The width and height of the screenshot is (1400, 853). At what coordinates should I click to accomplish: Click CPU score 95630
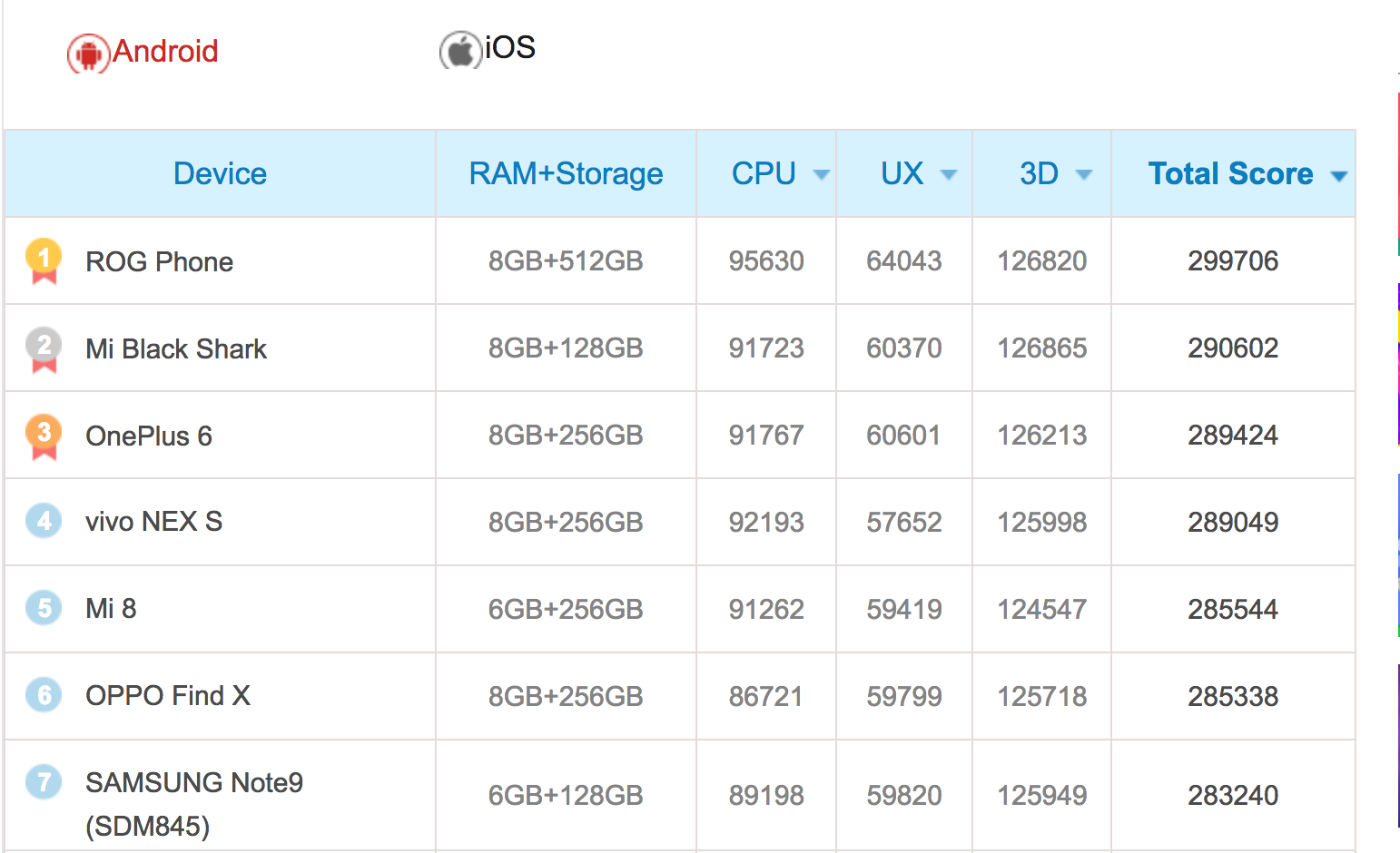[766, 261]
